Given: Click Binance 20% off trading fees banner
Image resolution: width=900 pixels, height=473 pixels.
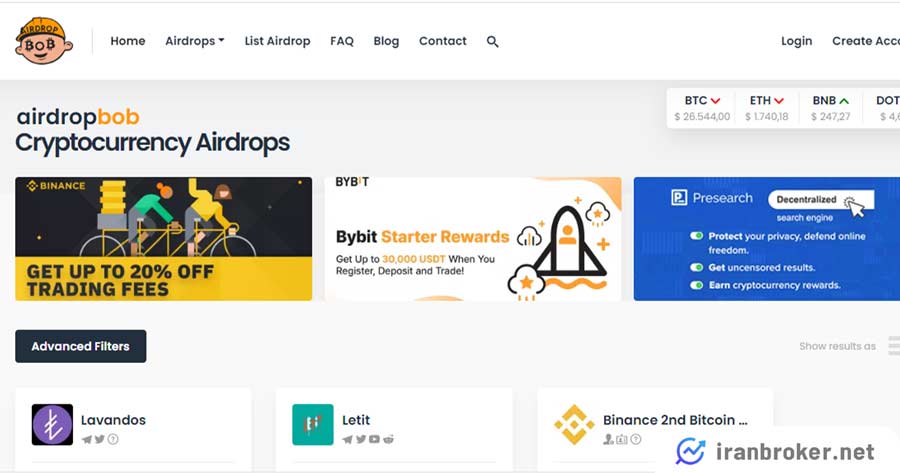Looking at the screenshot, I should 164,239.
